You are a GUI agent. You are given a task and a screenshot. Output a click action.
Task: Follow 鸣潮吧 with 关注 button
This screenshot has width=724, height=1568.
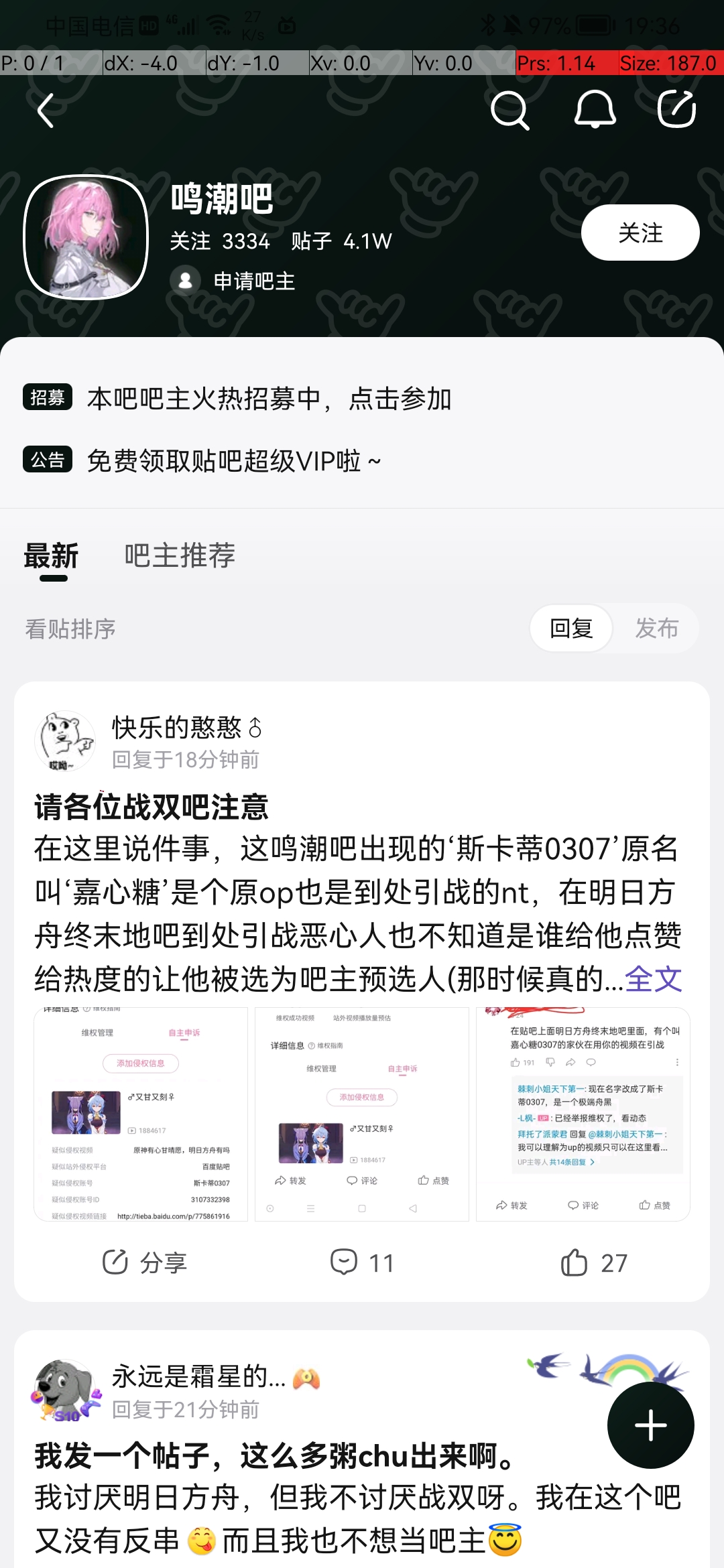pos(640,233)
